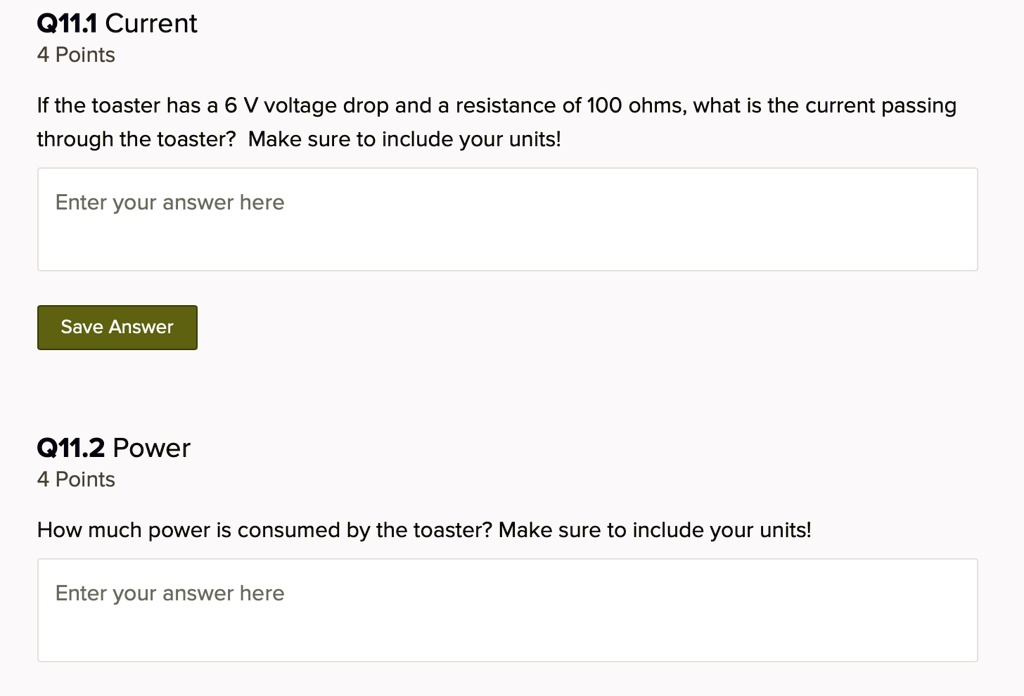The width and height of the screenshot is (1024, 696).
Task: Click the question text about power consumed
Action: 424,530
